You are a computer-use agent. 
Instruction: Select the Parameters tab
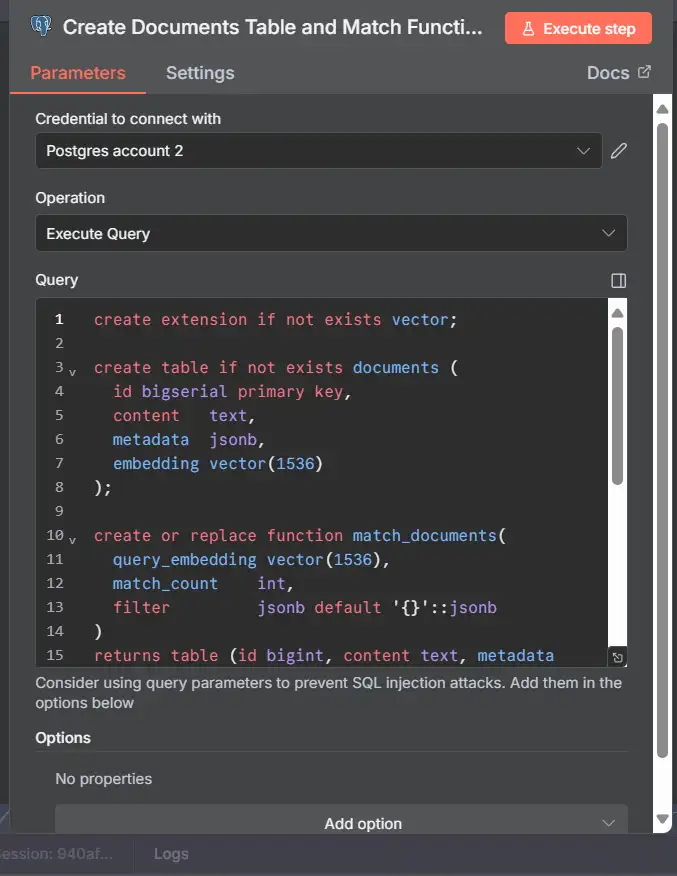(x=77, y=73)
